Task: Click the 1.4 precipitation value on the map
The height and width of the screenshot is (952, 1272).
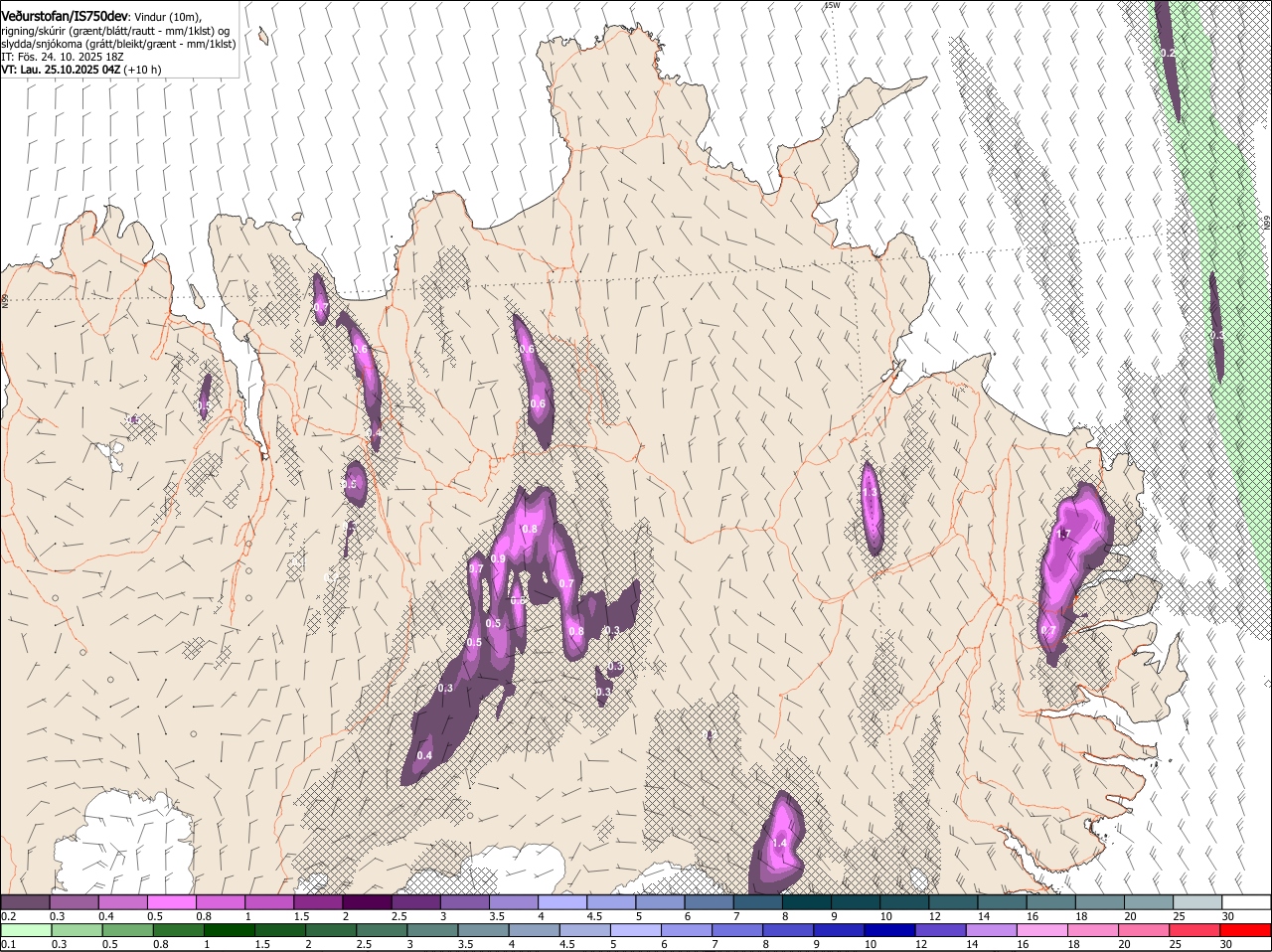Action: click(x=779, y=843)
